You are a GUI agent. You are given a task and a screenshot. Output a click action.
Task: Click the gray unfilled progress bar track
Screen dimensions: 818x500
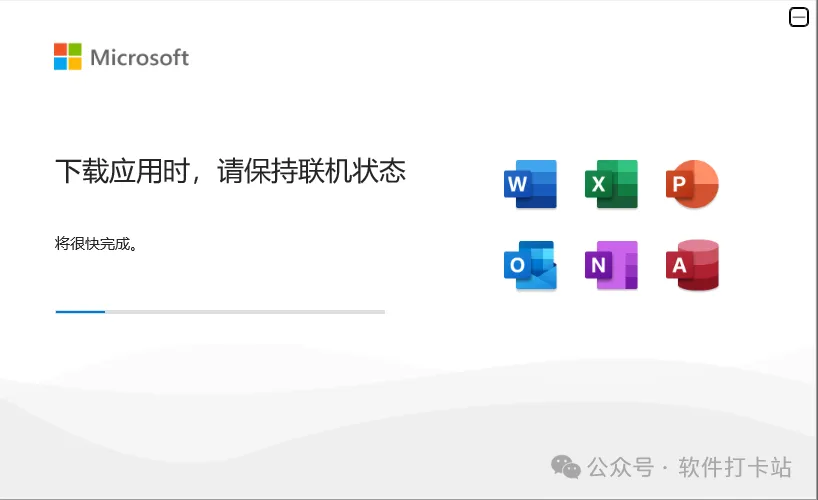click(x=245, y=312)
